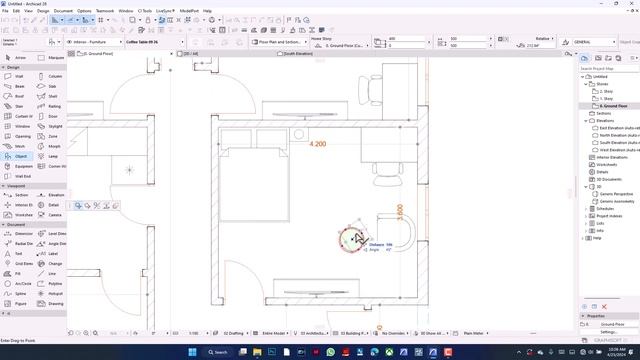Open the Relative angle dropdown
The height and width of the screenshot is (360, 640).
click(x=544, y=39)
